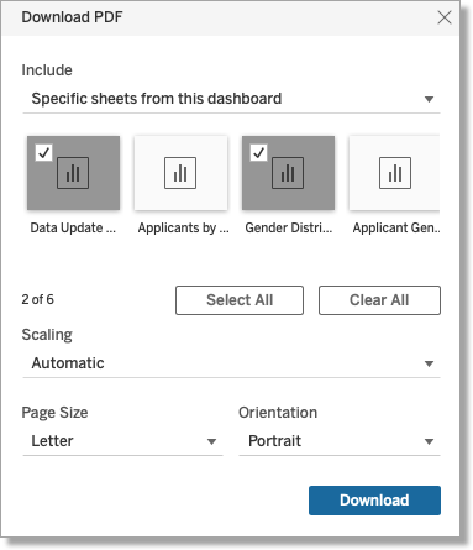The height and width of the screenshot is (550, 473).
Task: Select the Applicants by sheet thumbnail
Action: tap(181, 173)
